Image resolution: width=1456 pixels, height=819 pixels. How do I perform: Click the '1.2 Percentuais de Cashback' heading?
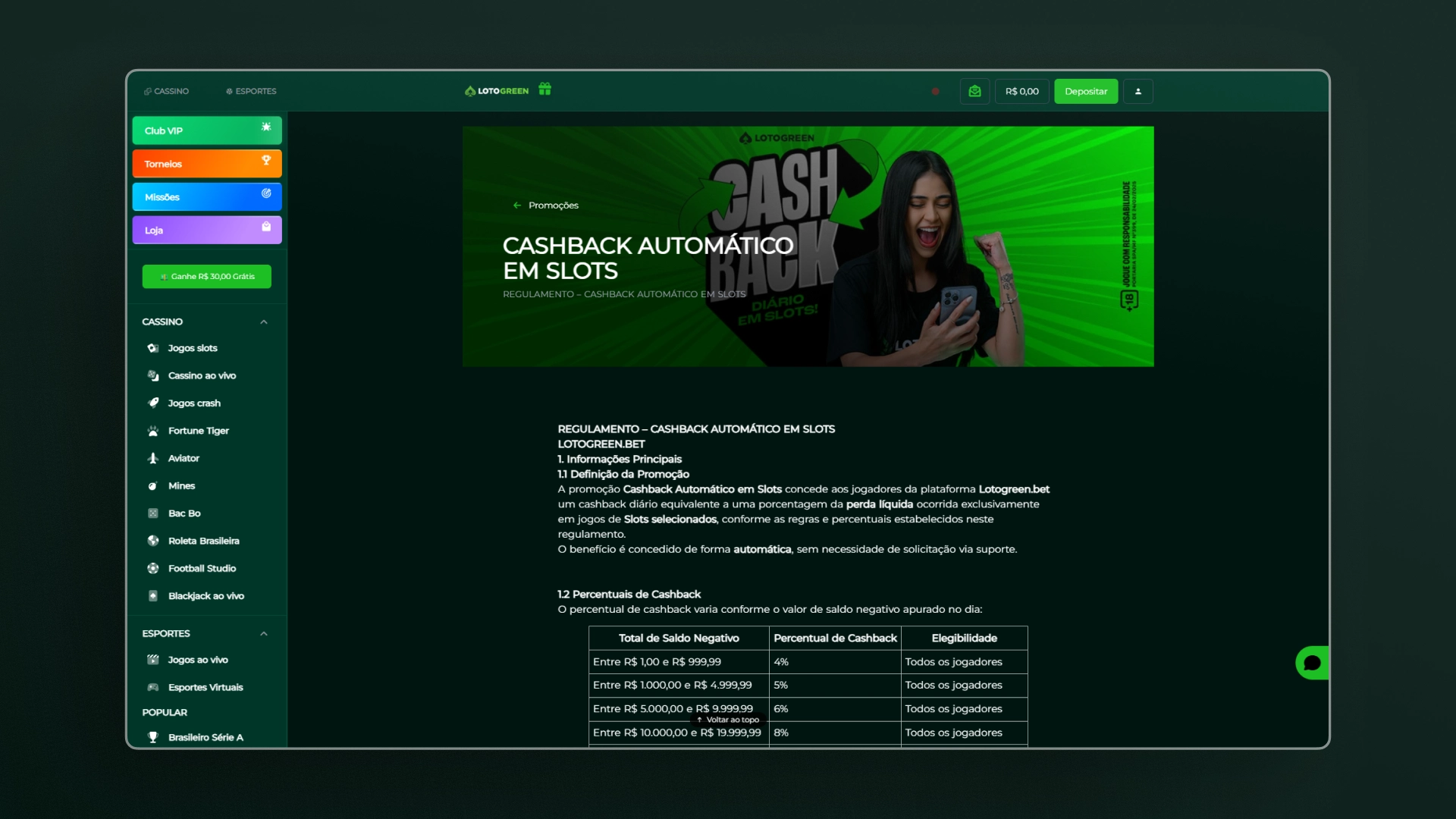(x=629, y=595)
